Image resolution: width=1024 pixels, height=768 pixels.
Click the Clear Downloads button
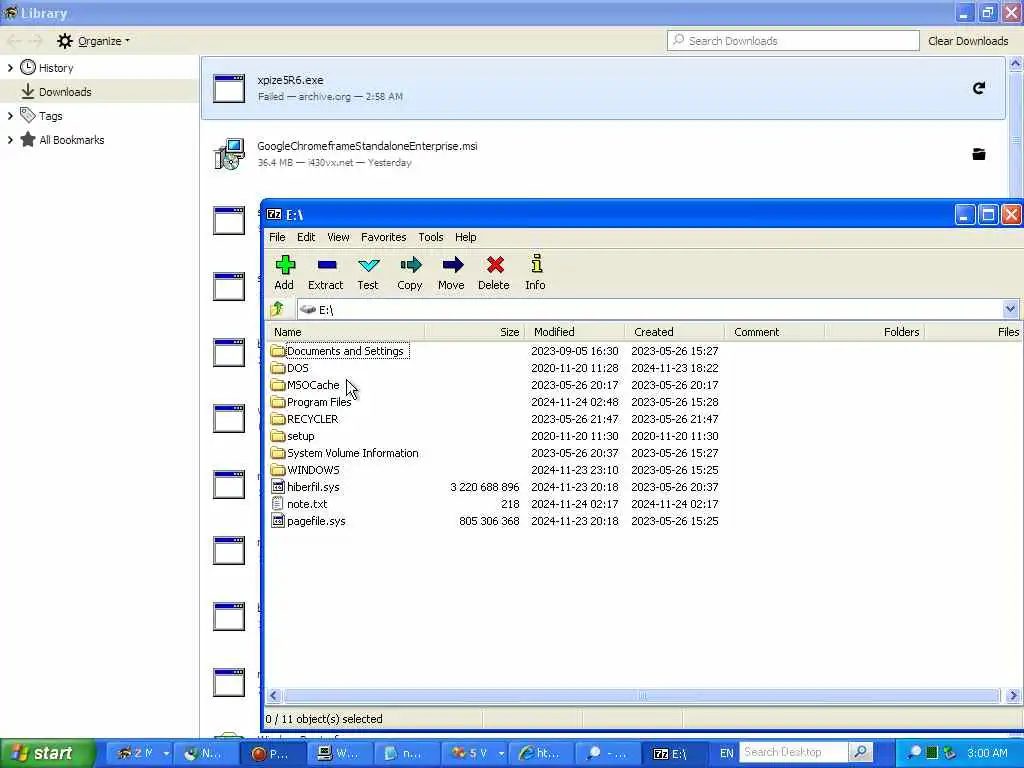pyautogui.click(x=968, y=41)
